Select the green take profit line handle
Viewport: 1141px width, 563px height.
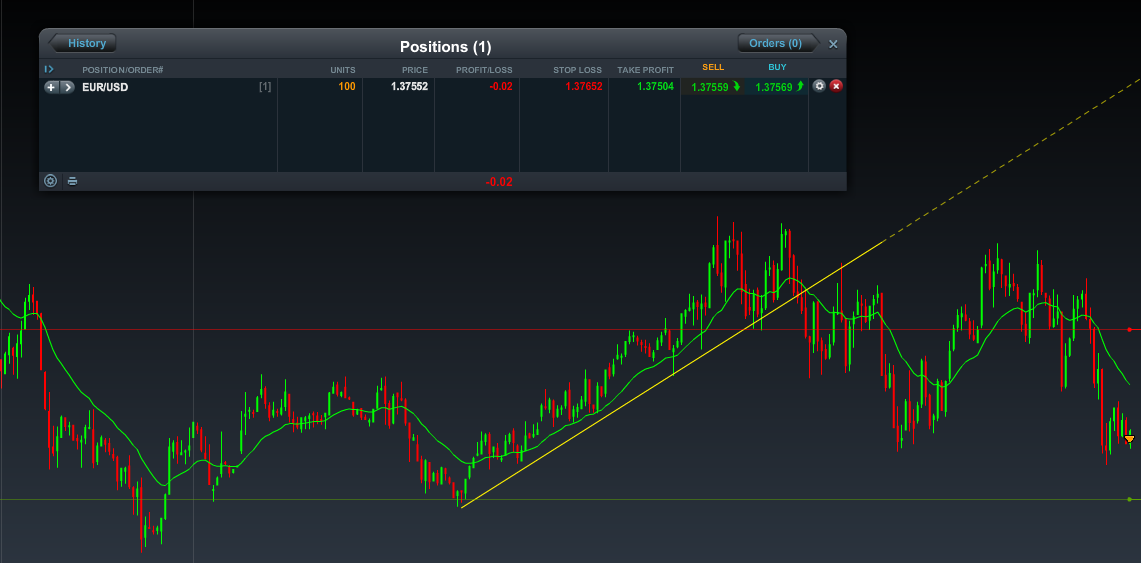pos(1129,499)
